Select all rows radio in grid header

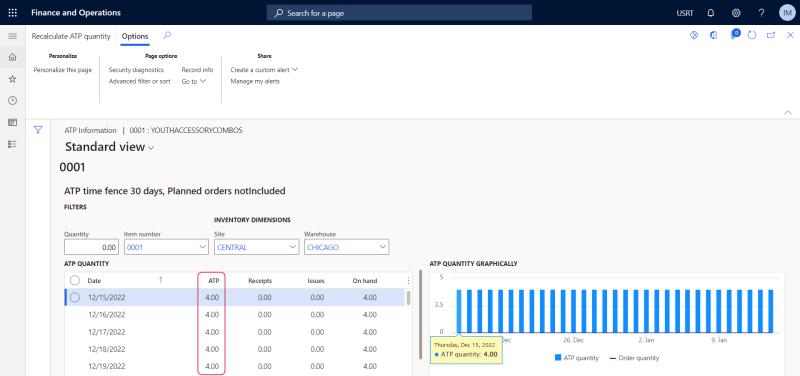tap(75, 281)
